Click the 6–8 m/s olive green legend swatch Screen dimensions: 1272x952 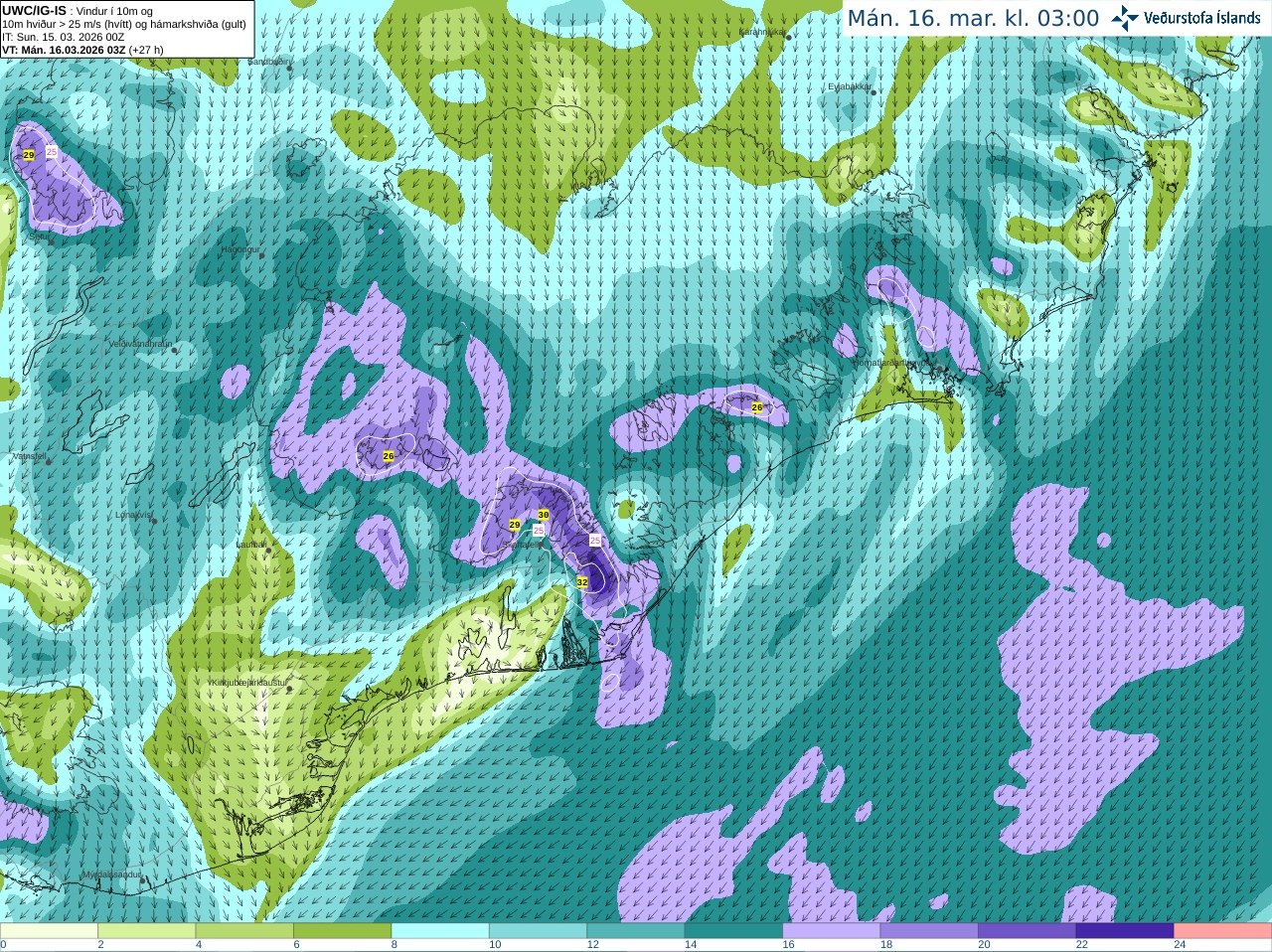(x=343, y=930)
